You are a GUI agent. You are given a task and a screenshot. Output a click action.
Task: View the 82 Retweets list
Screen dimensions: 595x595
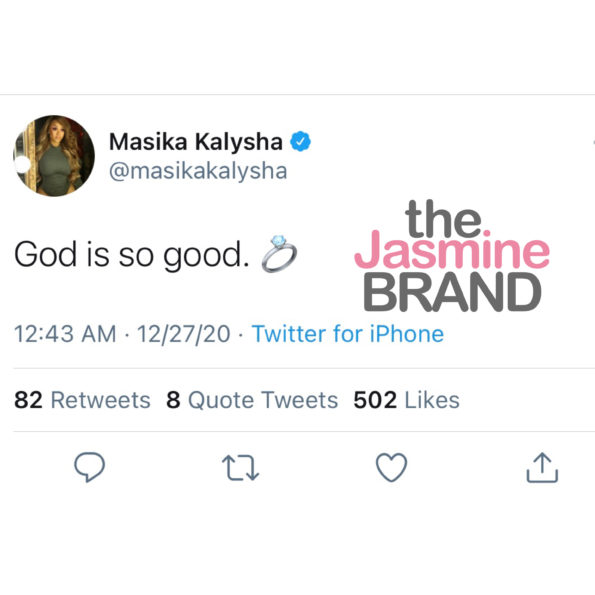(x=82, y=400)
